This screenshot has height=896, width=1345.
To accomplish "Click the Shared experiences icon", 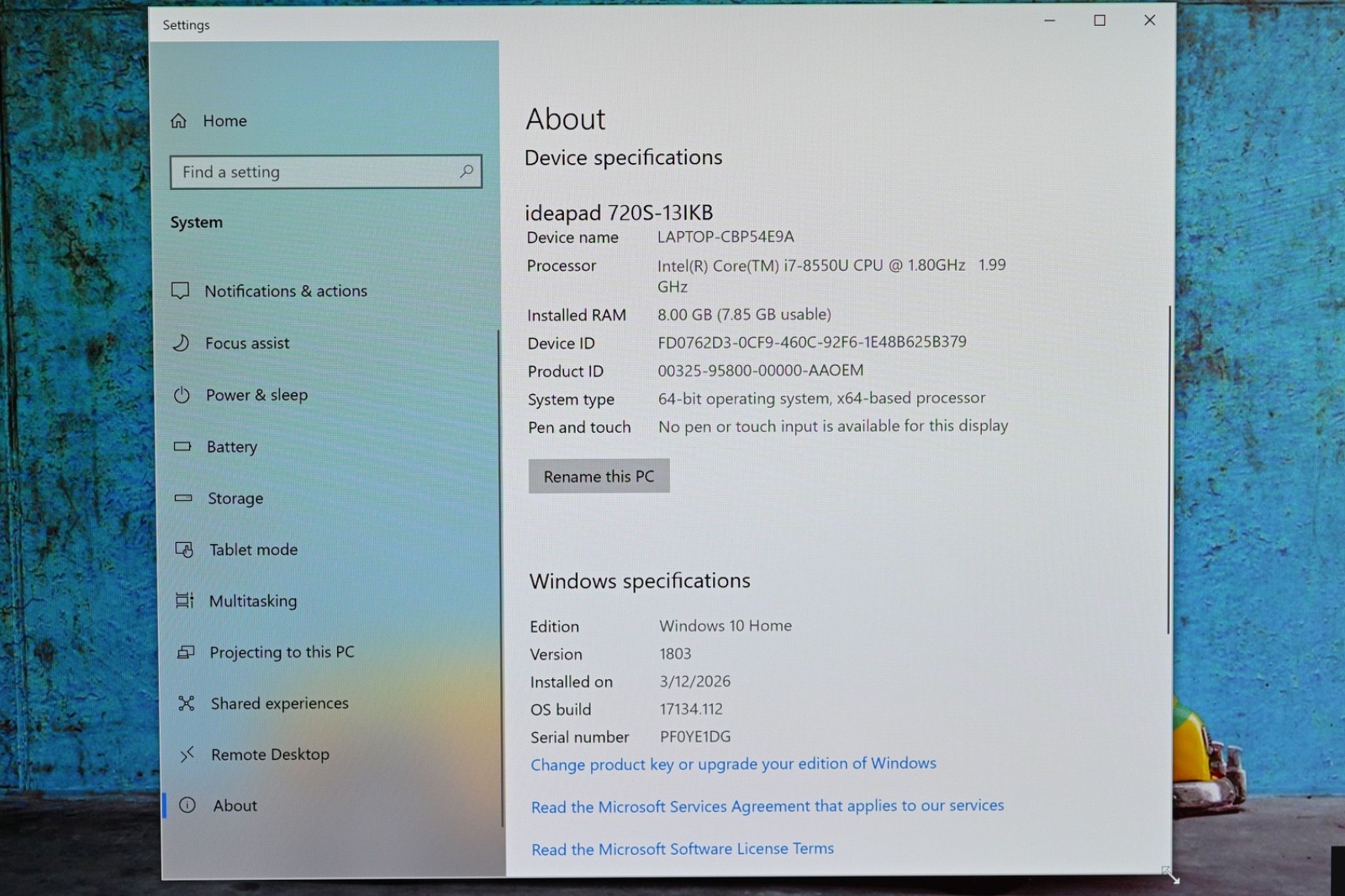I will (187, 704).
